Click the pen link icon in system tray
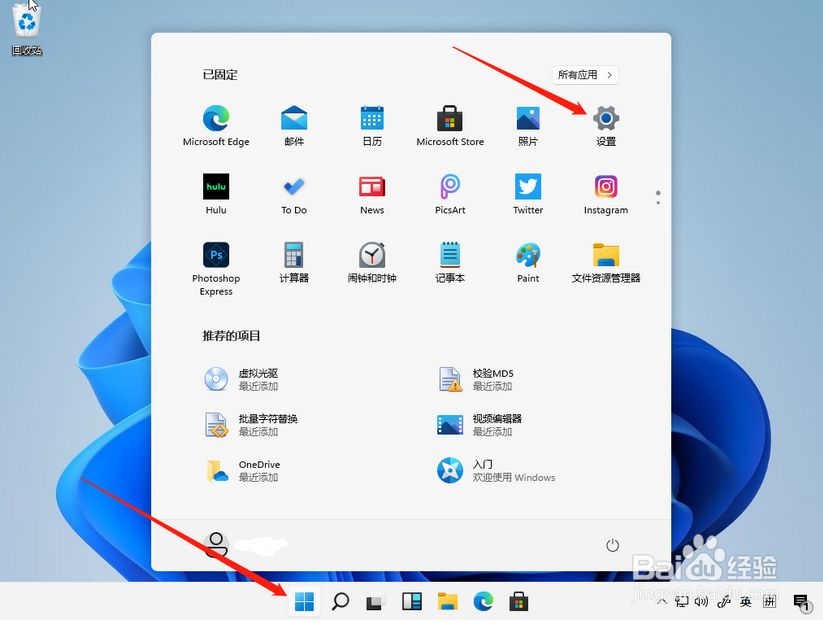 pos(724,602)
